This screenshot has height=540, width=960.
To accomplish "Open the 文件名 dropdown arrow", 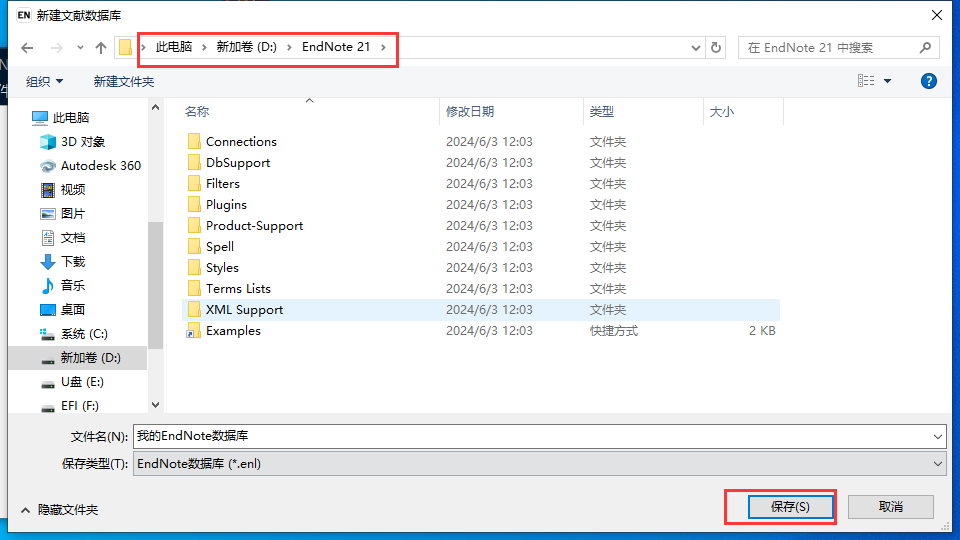I will (937, 437).
